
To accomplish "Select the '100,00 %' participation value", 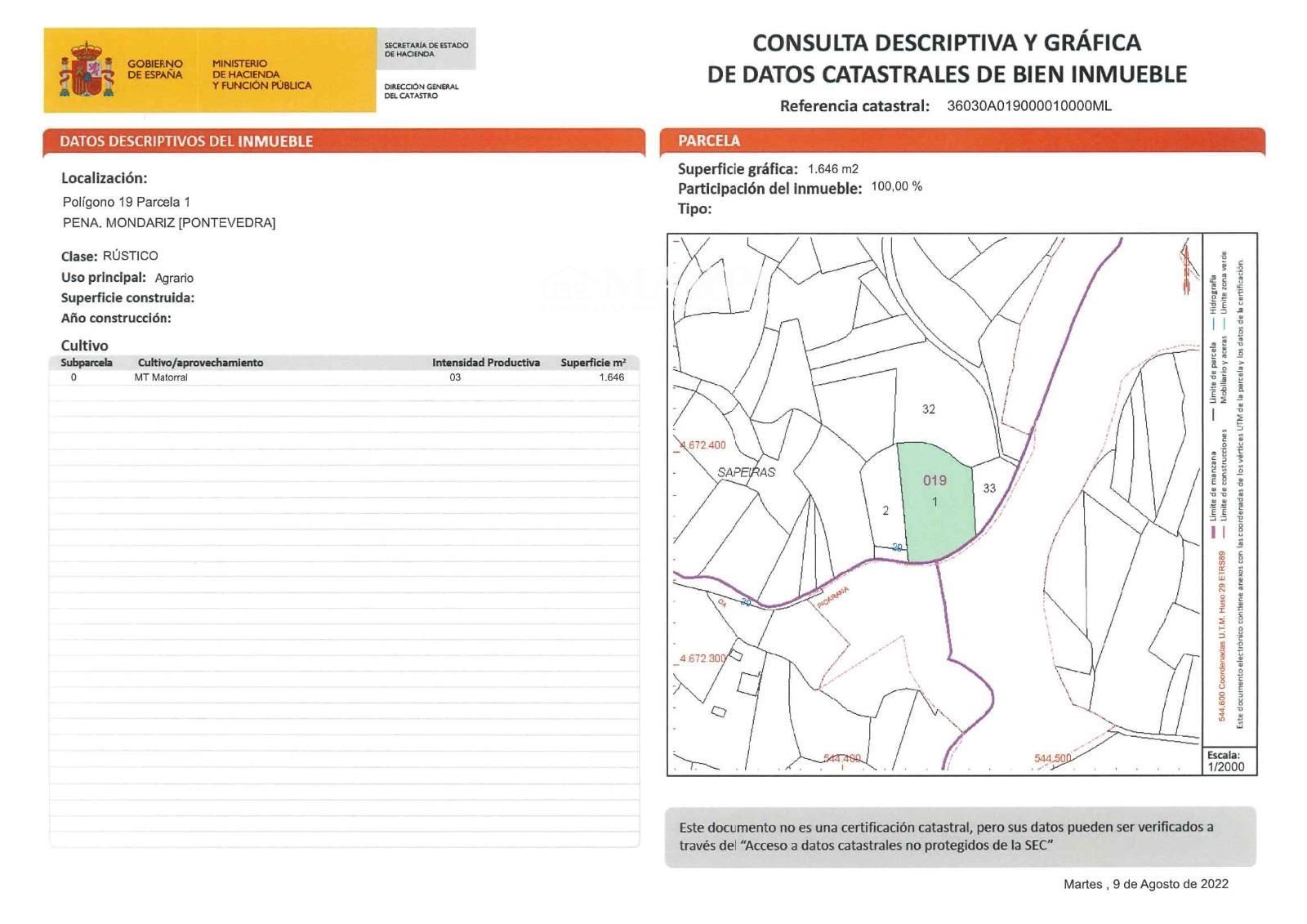I will [896, 186].
